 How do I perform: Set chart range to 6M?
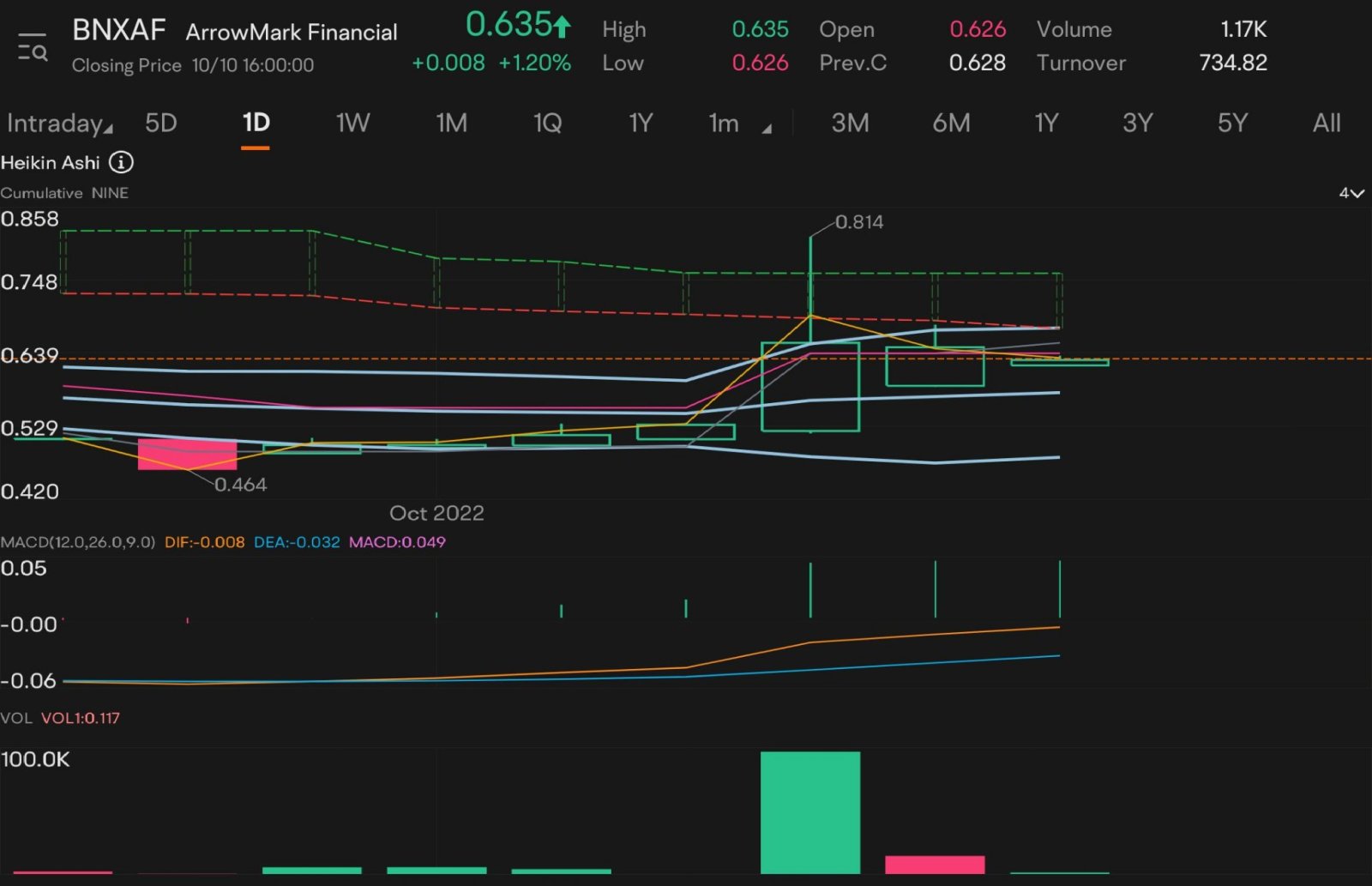pos(951,123)
